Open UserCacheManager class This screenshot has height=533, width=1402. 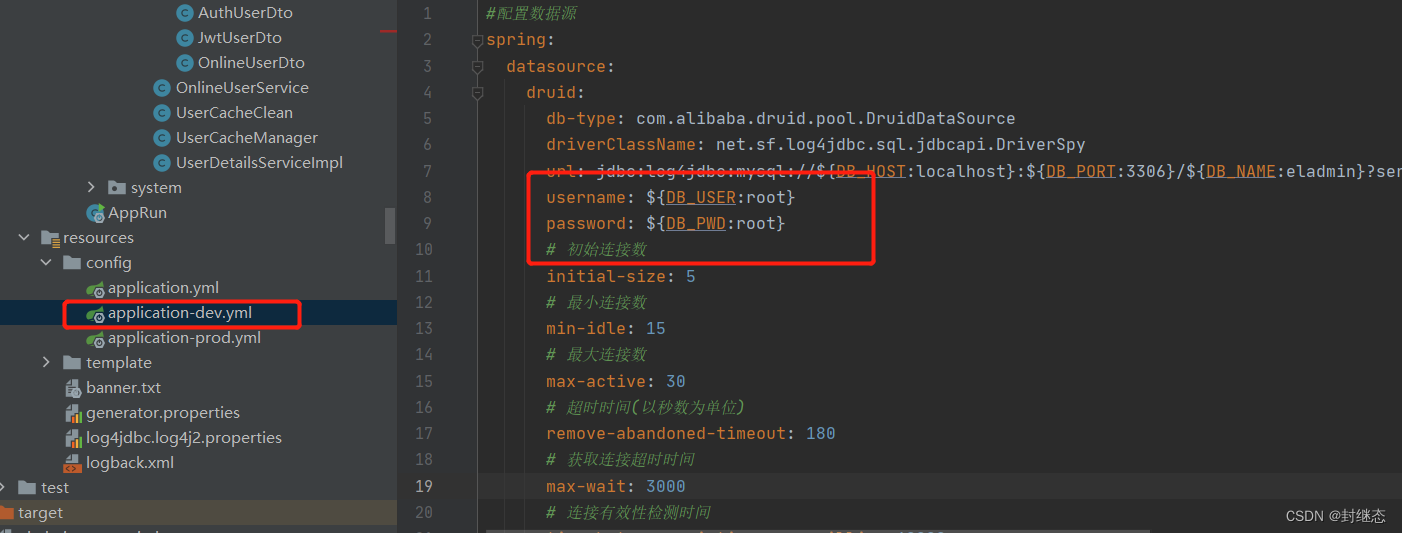click(247, 138)
